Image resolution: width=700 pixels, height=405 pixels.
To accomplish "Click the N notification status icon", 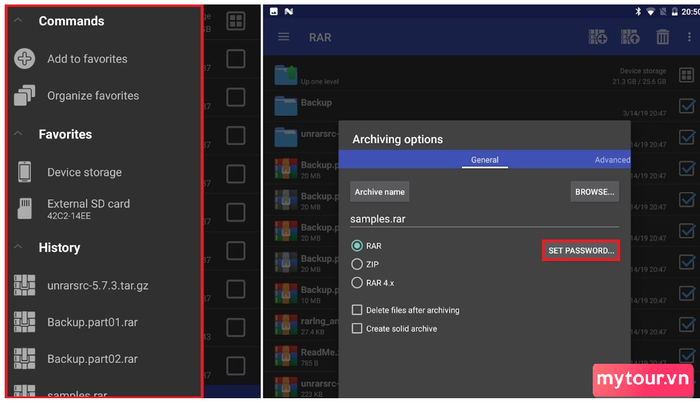I will 289,12.
